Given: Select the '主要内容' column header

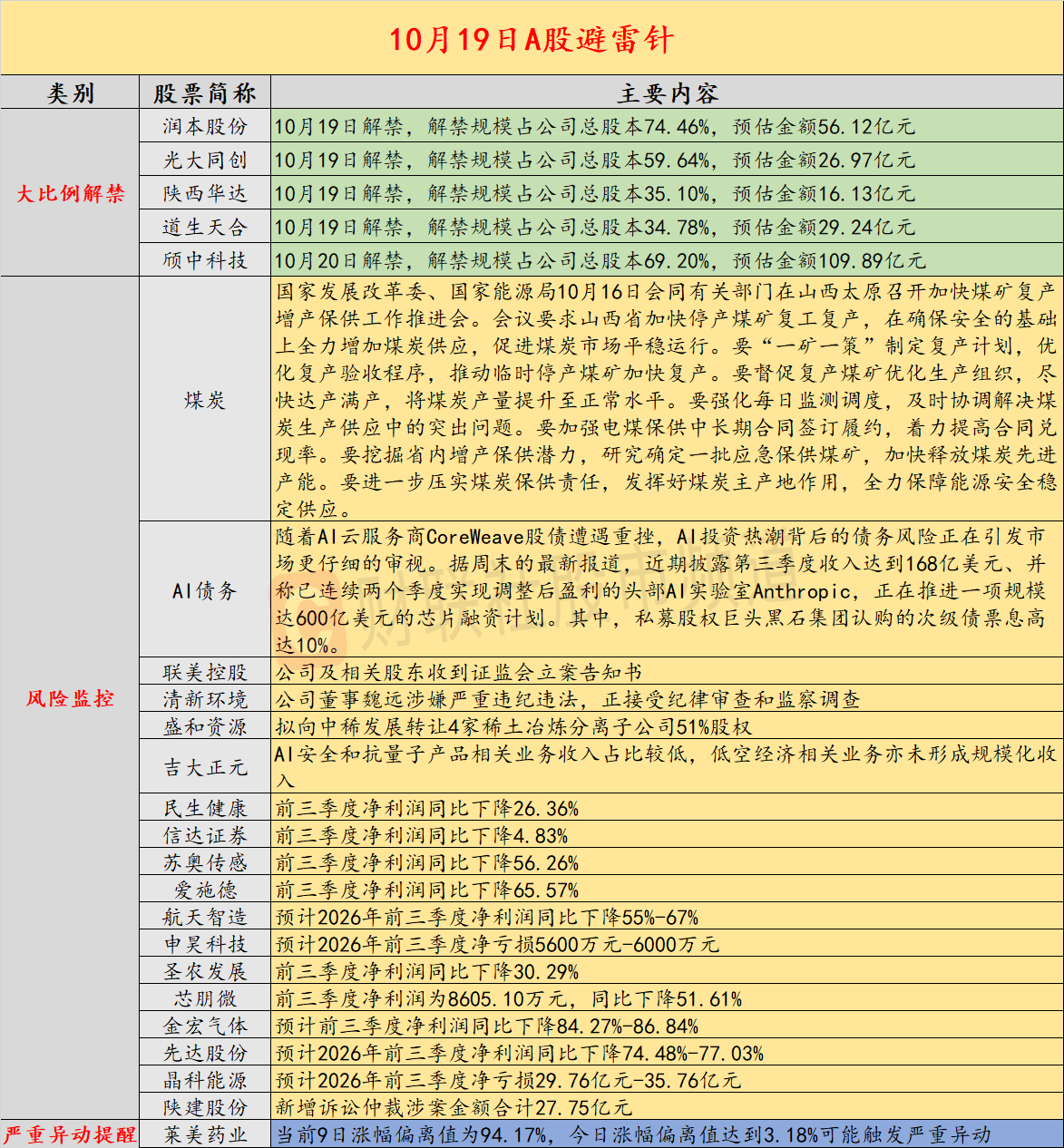Looking at the screenshot, I should [x=668, y=93].
